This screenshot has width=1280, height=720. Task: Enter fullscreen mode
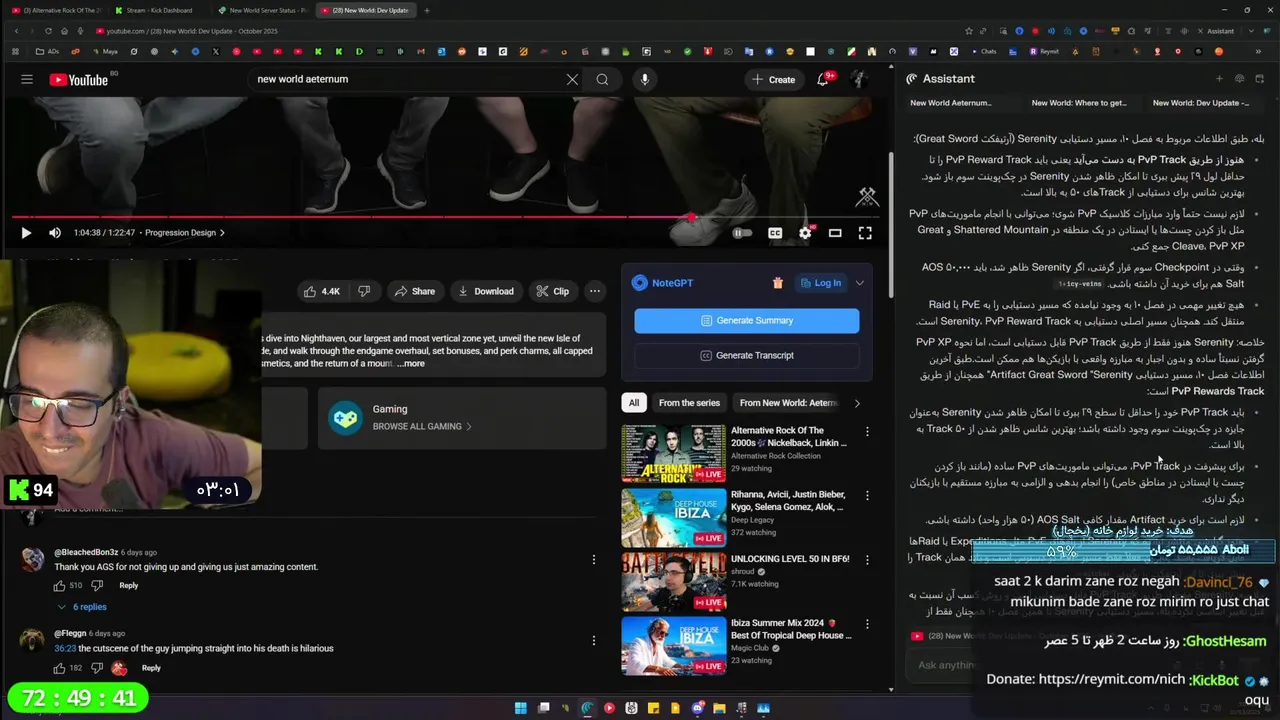865,233
